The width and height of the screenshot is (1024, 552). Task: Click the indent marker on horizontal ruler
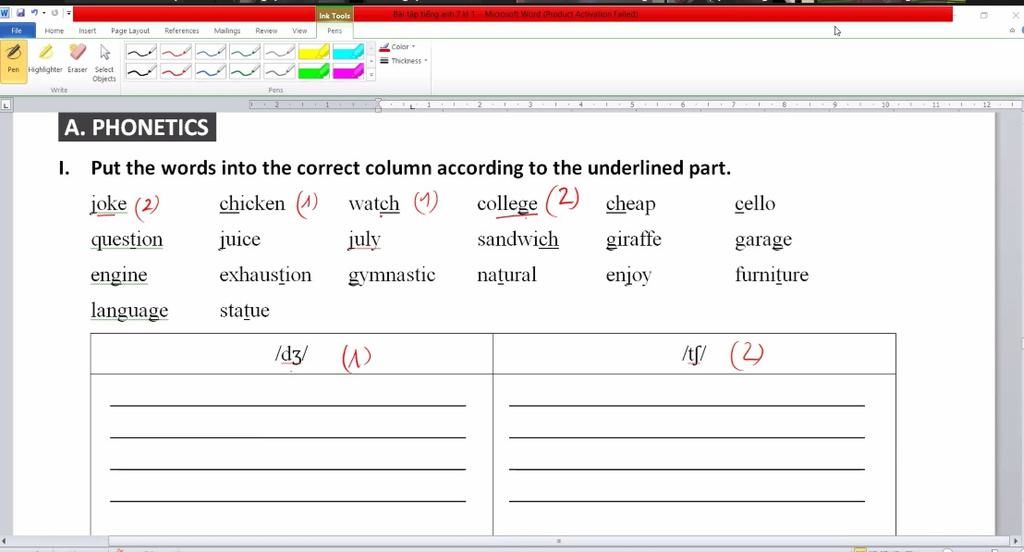pos(378,105)
